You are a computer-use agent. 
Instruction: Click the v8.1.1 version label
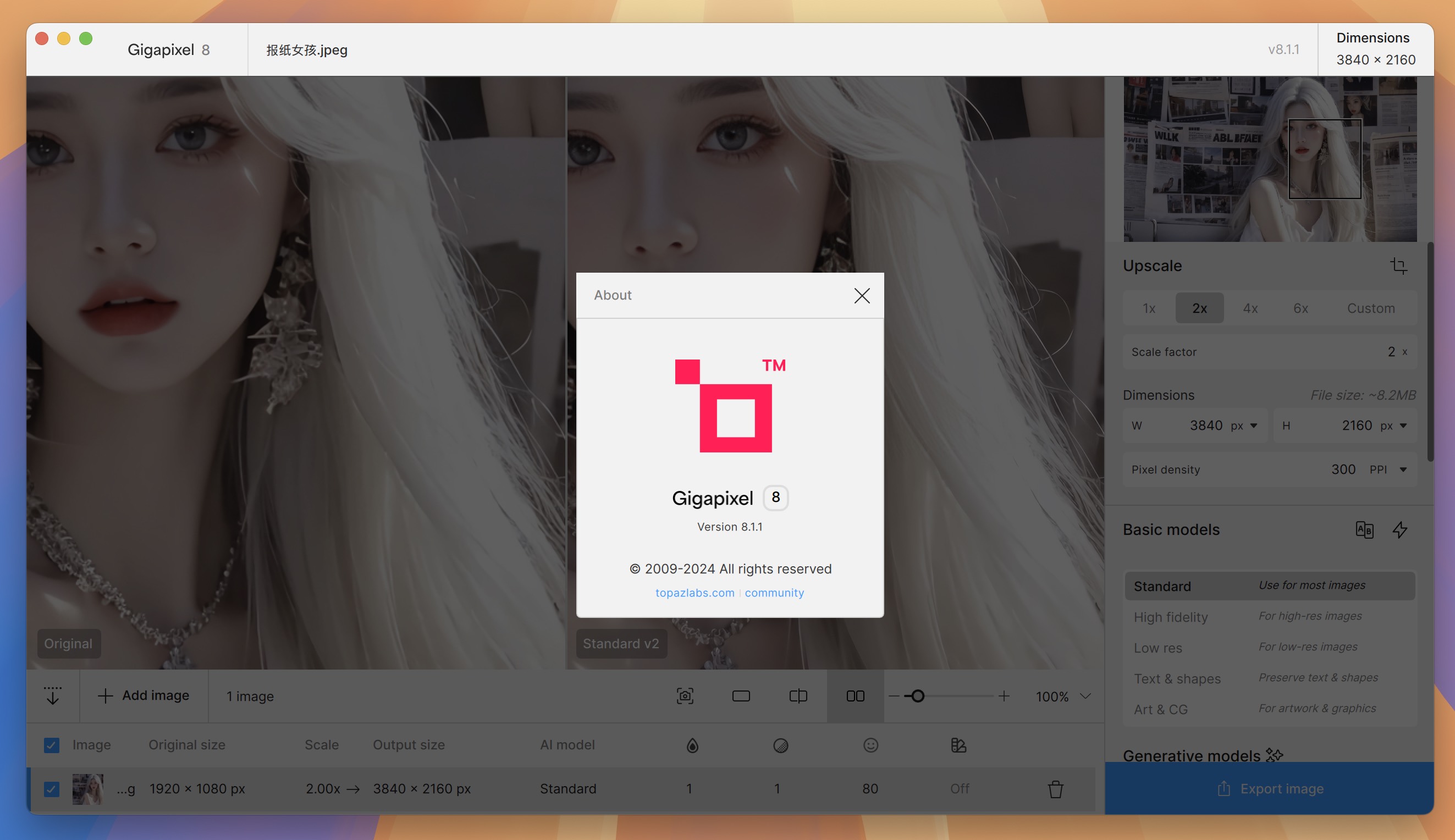coord(1283,49)
